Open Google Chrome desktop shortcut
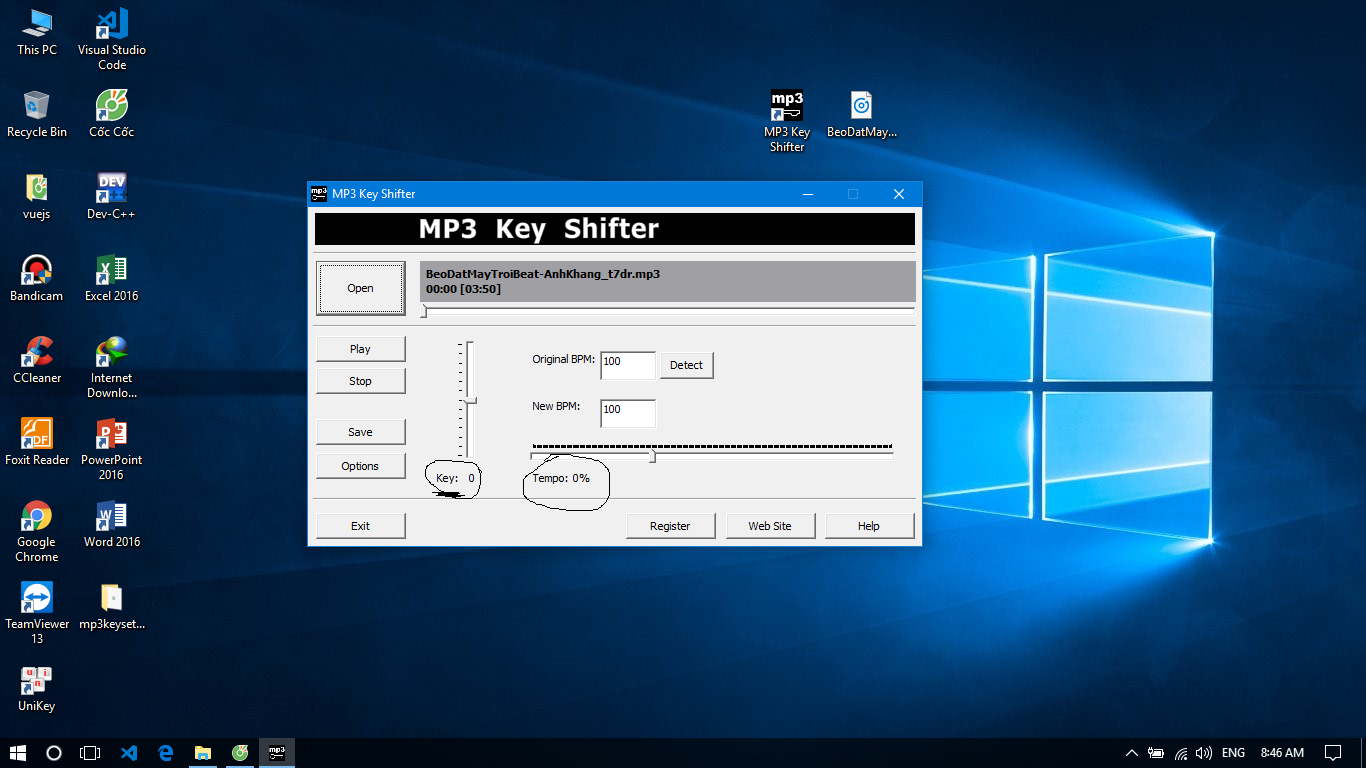This screenshot has height=768, width=1366. [x=37, y=531]
